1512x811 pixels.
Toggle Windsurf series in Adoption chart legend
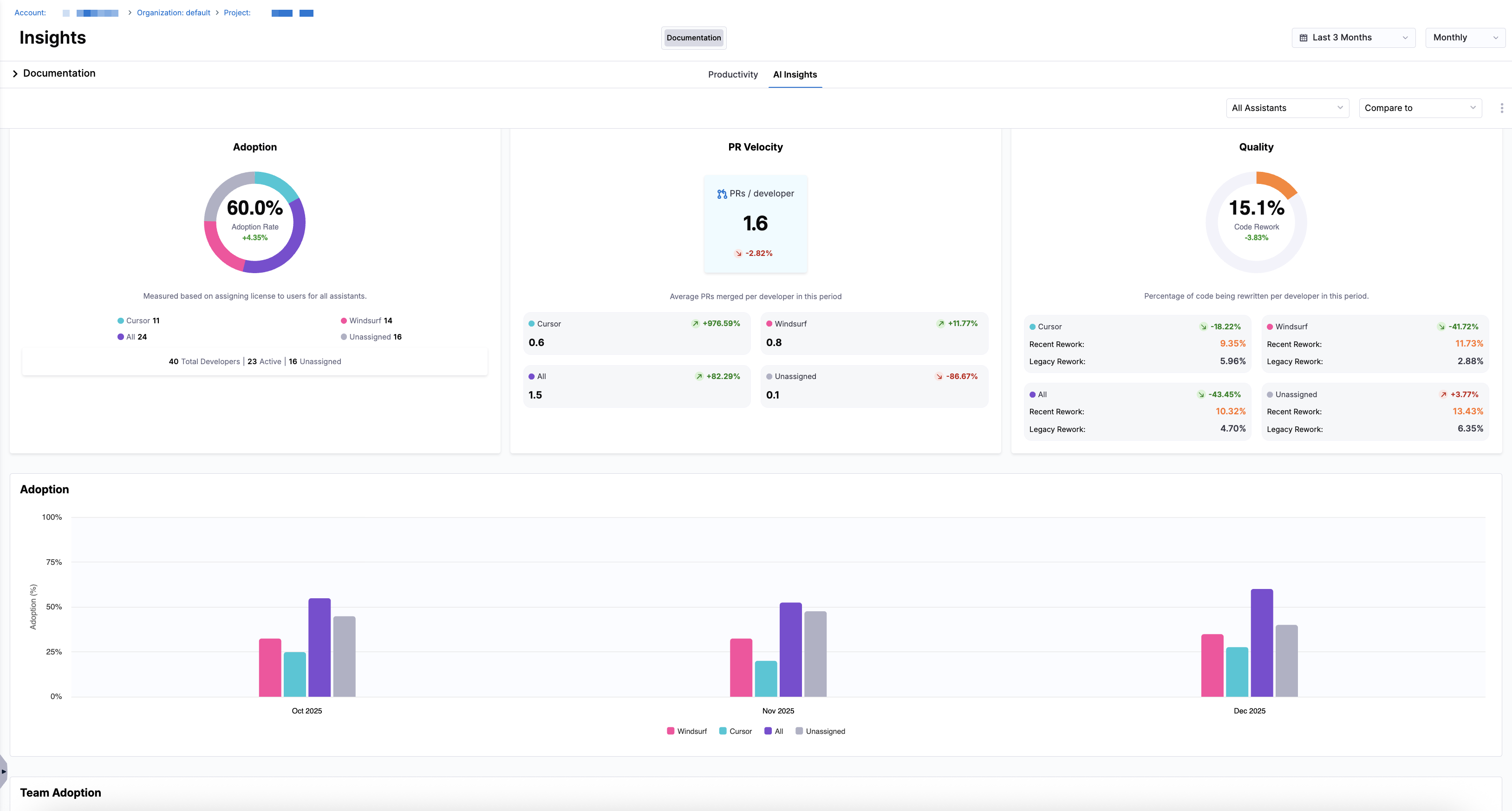click(687, 731)
